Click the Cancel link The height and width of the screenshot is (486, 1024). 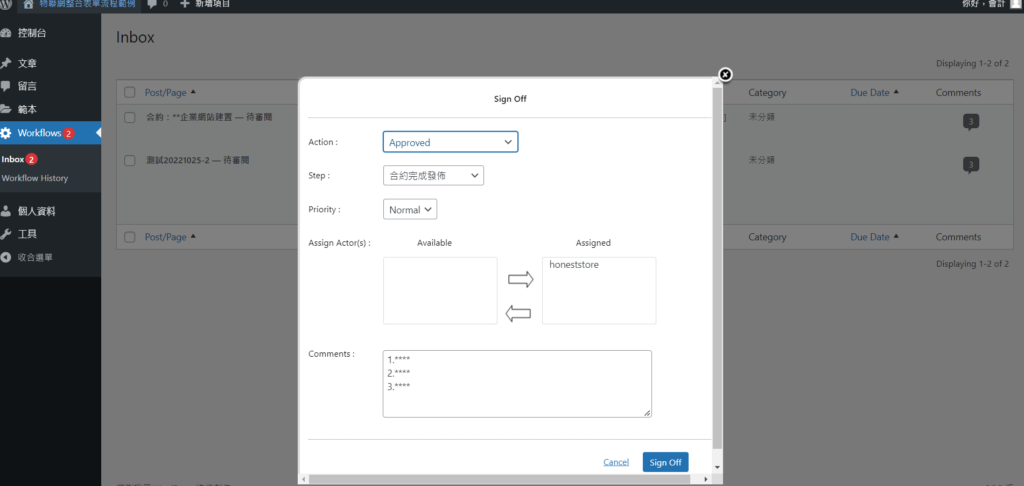coord(616,462)
